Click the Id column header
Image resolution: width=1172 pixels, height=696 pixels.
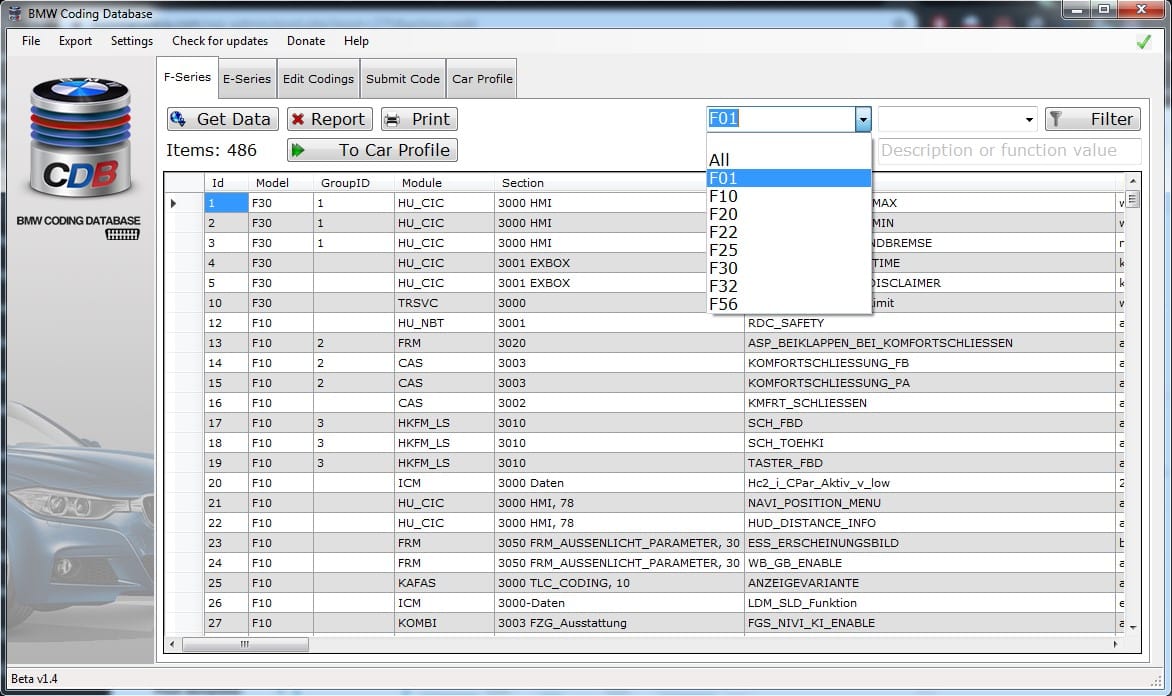(226, 182)
